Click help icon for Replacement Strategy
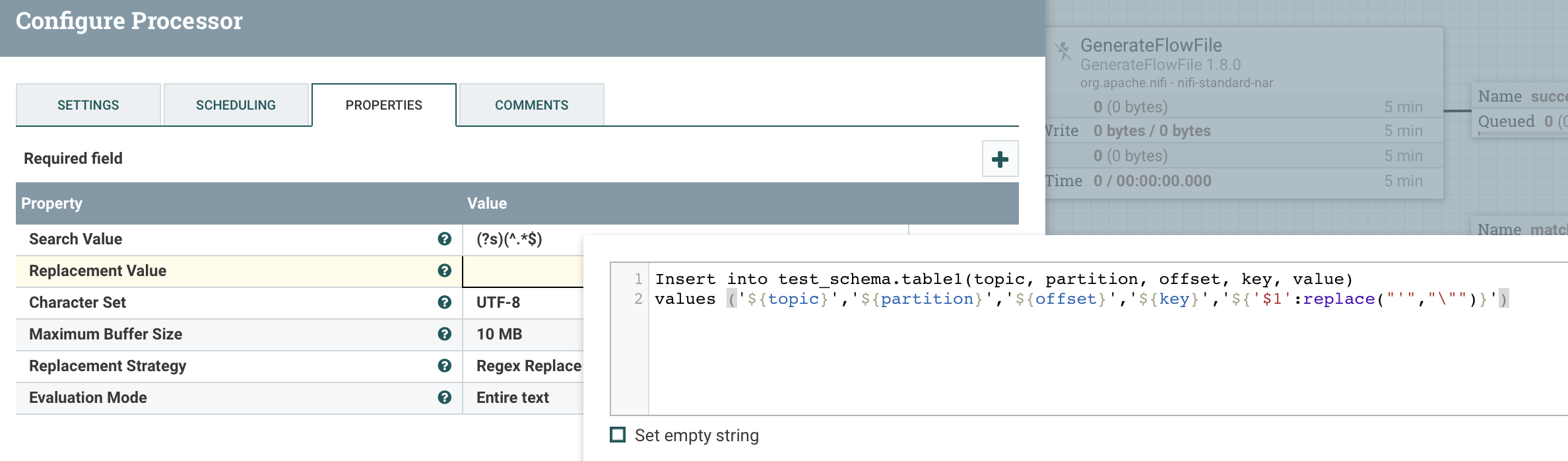This screenshot has width=1568, height=461. pyautogui.click(x=445, y=366)
